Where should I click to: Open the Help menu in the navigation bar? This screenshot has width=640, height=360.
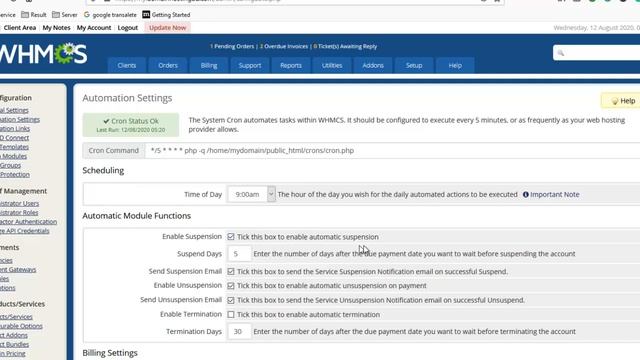pyautogui.click(x=455, y=65)
